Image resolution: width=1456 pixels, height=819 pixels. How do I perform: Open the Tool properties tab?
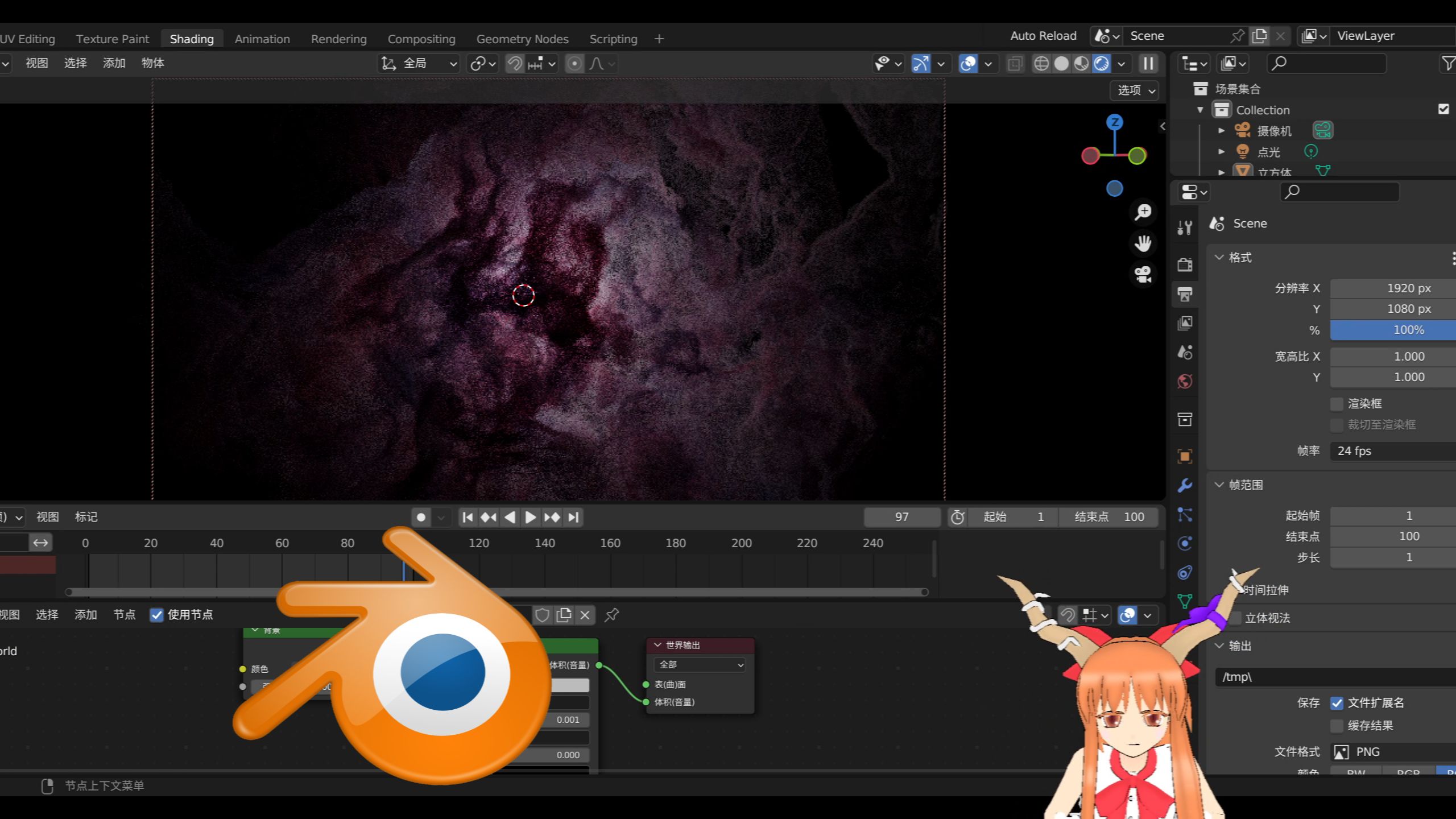(x=1185, y=228)
